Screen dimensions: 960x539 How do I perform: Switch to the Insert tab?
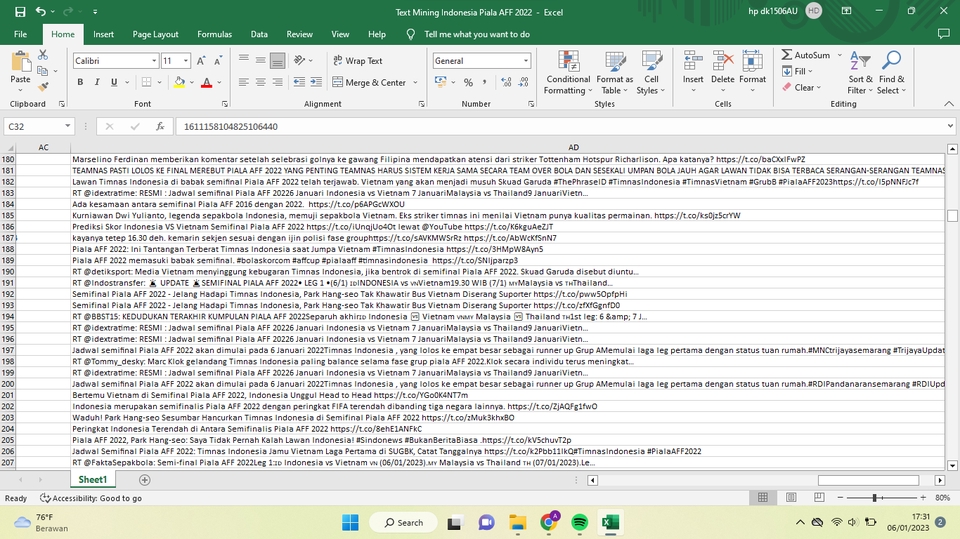click(103, 34)
